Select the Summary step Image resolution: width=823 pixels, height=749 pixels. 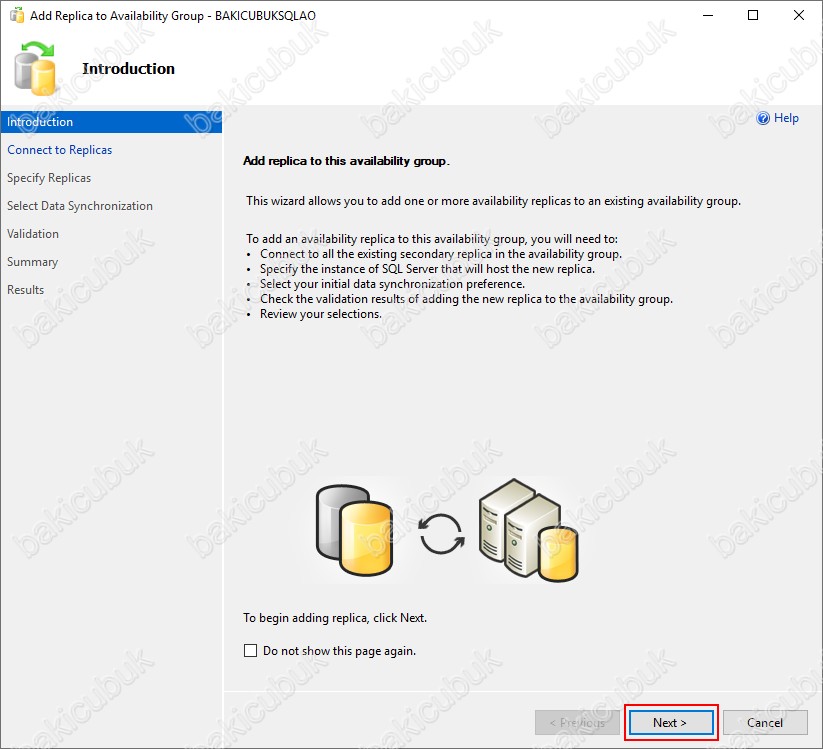coord(32,261)
